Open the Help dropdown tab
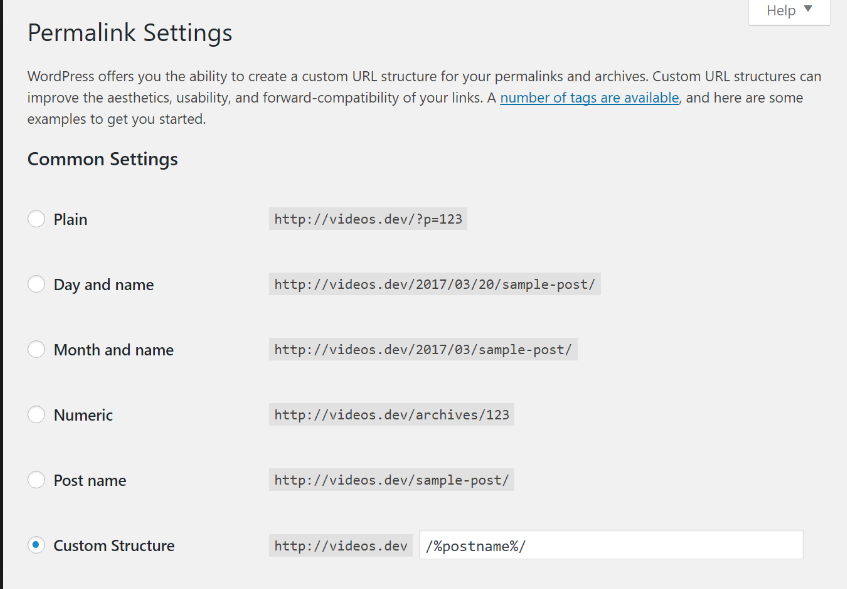Screen dimensions: 847x589 click(788, 11)
